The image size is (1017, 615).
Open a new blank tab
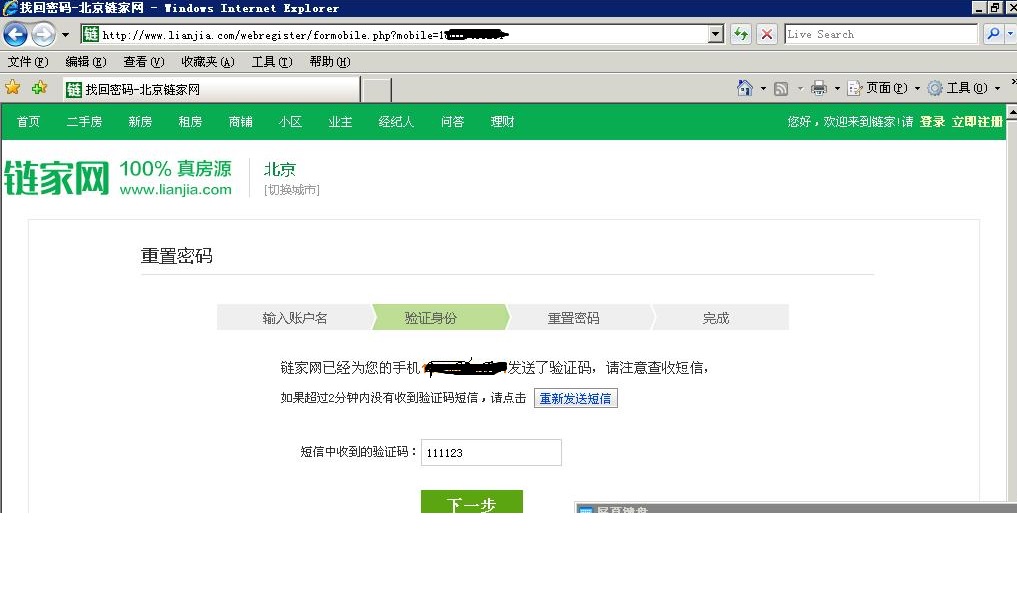click(x=376, y=90)
